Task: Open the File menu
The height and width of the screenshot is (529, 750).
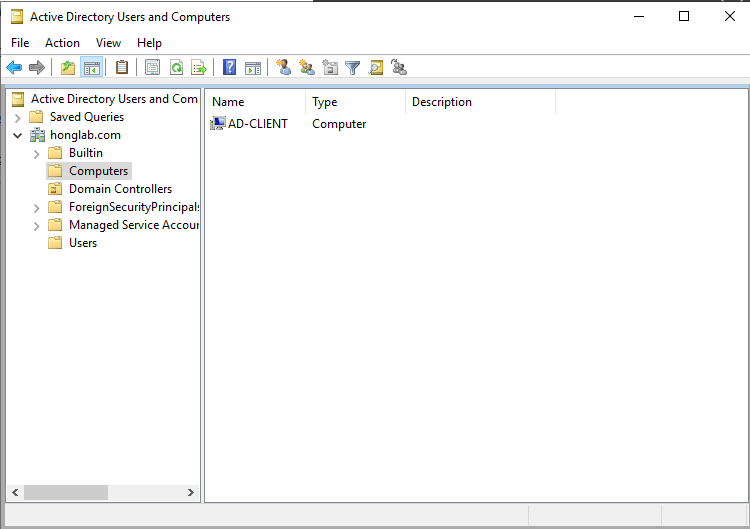Action: click(x=20, y=43)
